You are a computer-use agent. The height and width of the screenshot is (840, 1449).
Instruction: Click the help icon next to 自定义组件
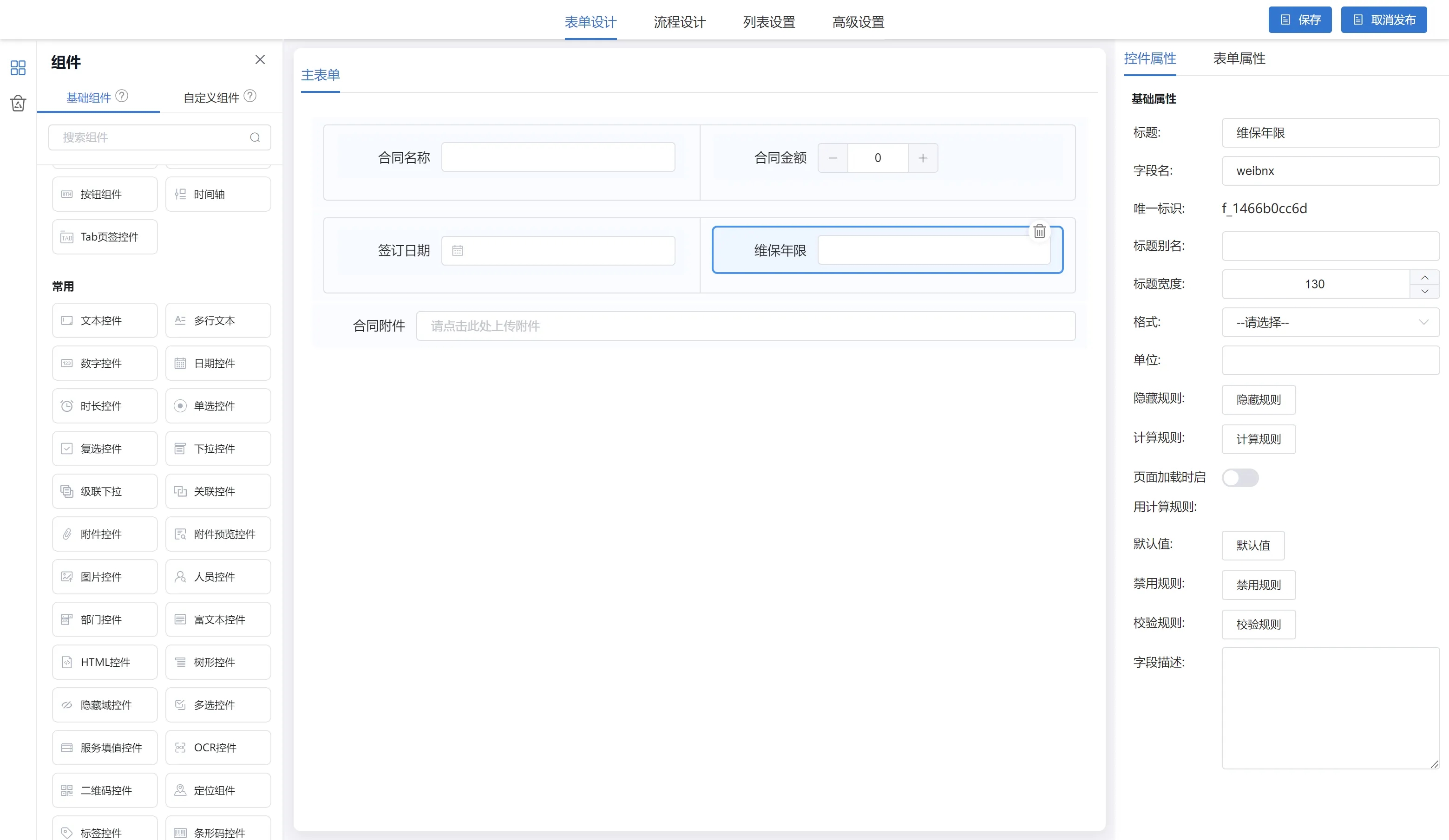[x=250, y=96]
